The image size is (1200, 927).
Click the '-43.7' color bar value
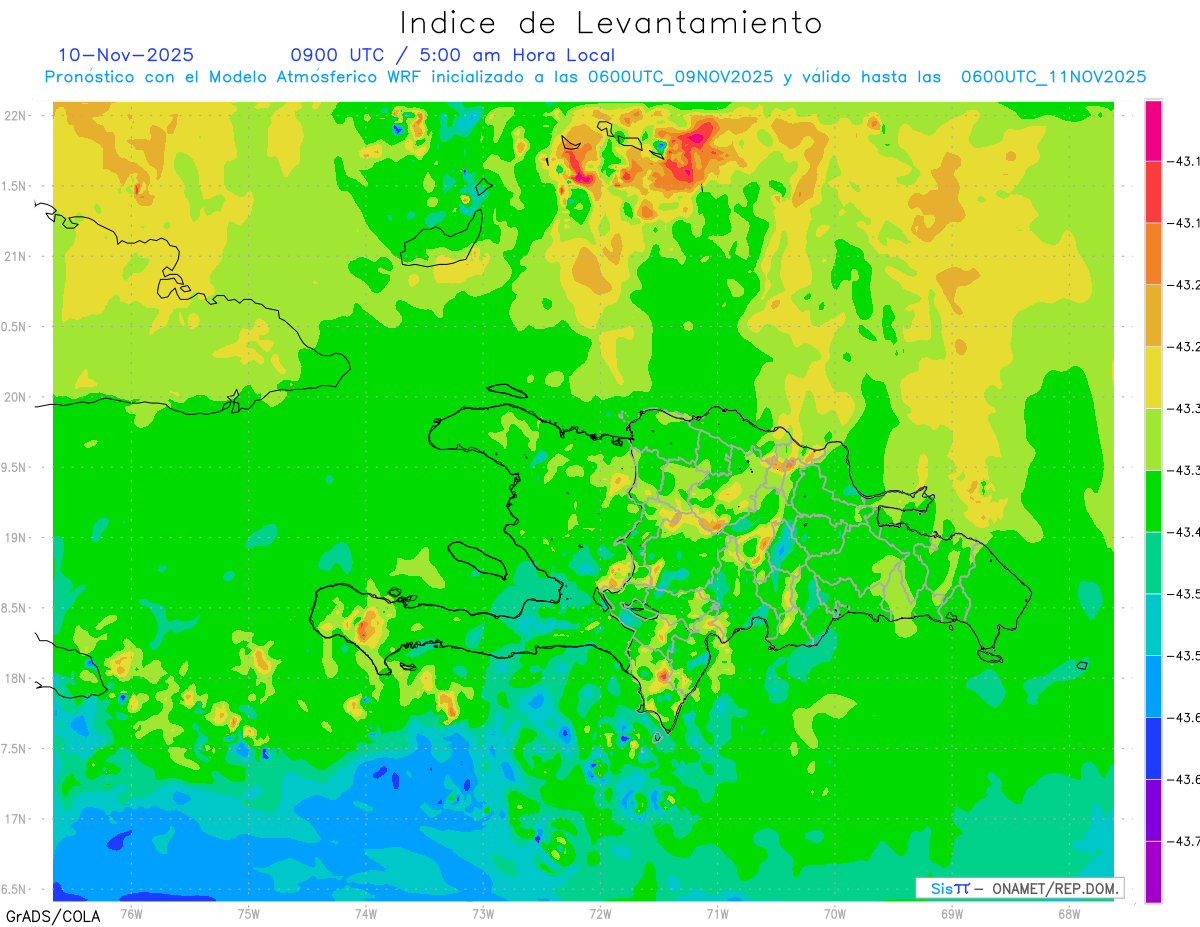(x=1183, y=841)
